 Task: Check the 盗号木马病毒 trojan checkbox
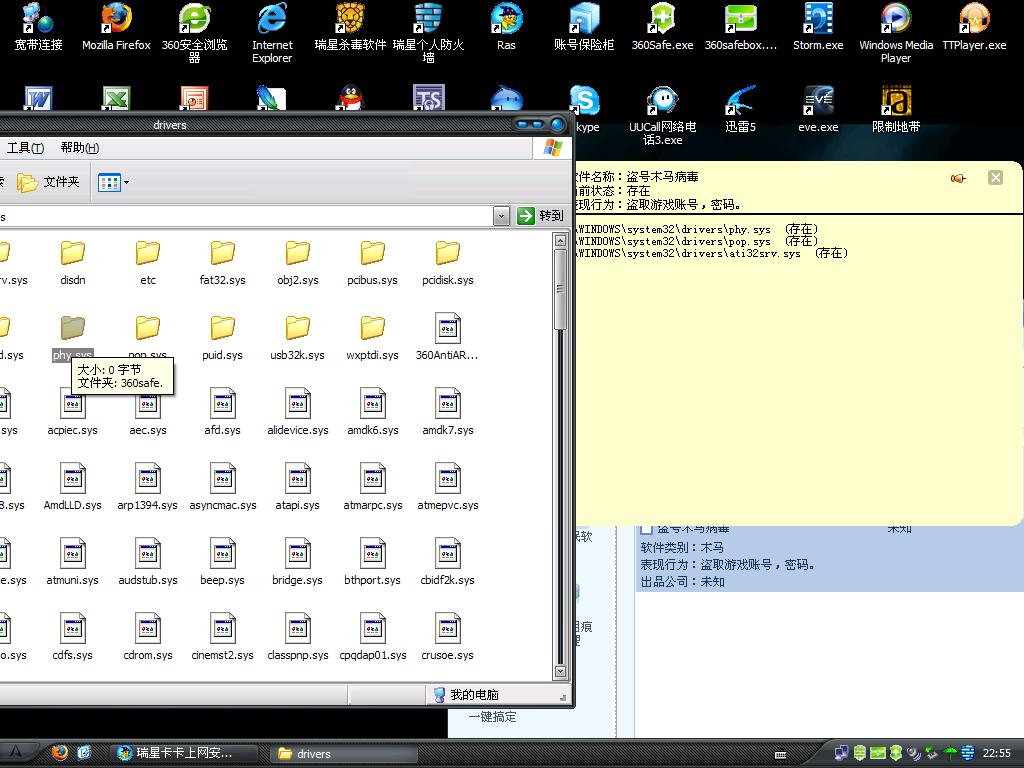(x=646, y=528)
